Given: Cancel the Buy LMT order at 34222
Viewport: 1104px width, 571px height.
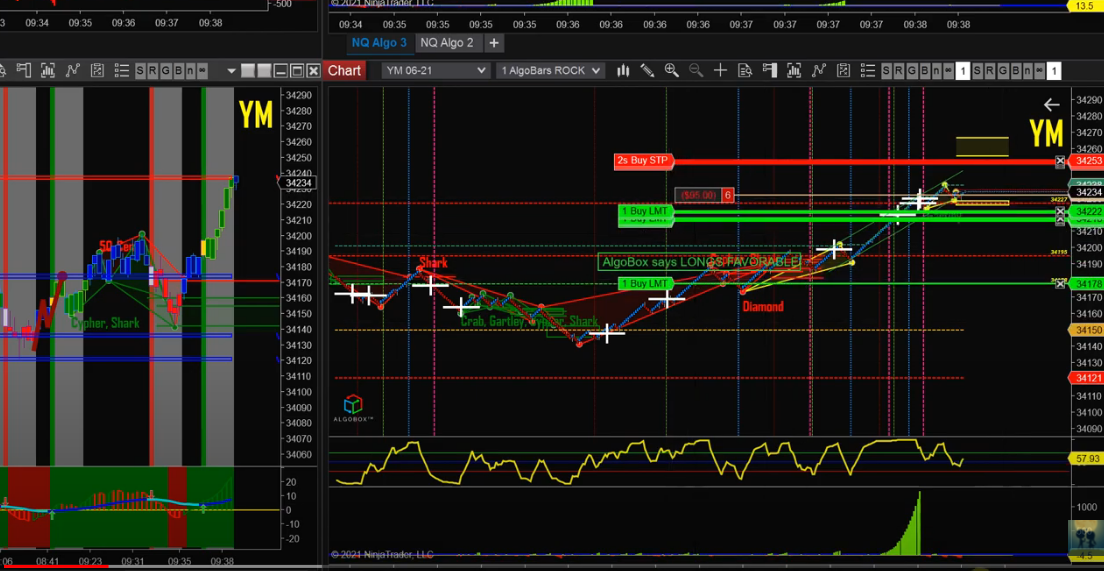Looking at the screenshot, I should [1060, 211].
